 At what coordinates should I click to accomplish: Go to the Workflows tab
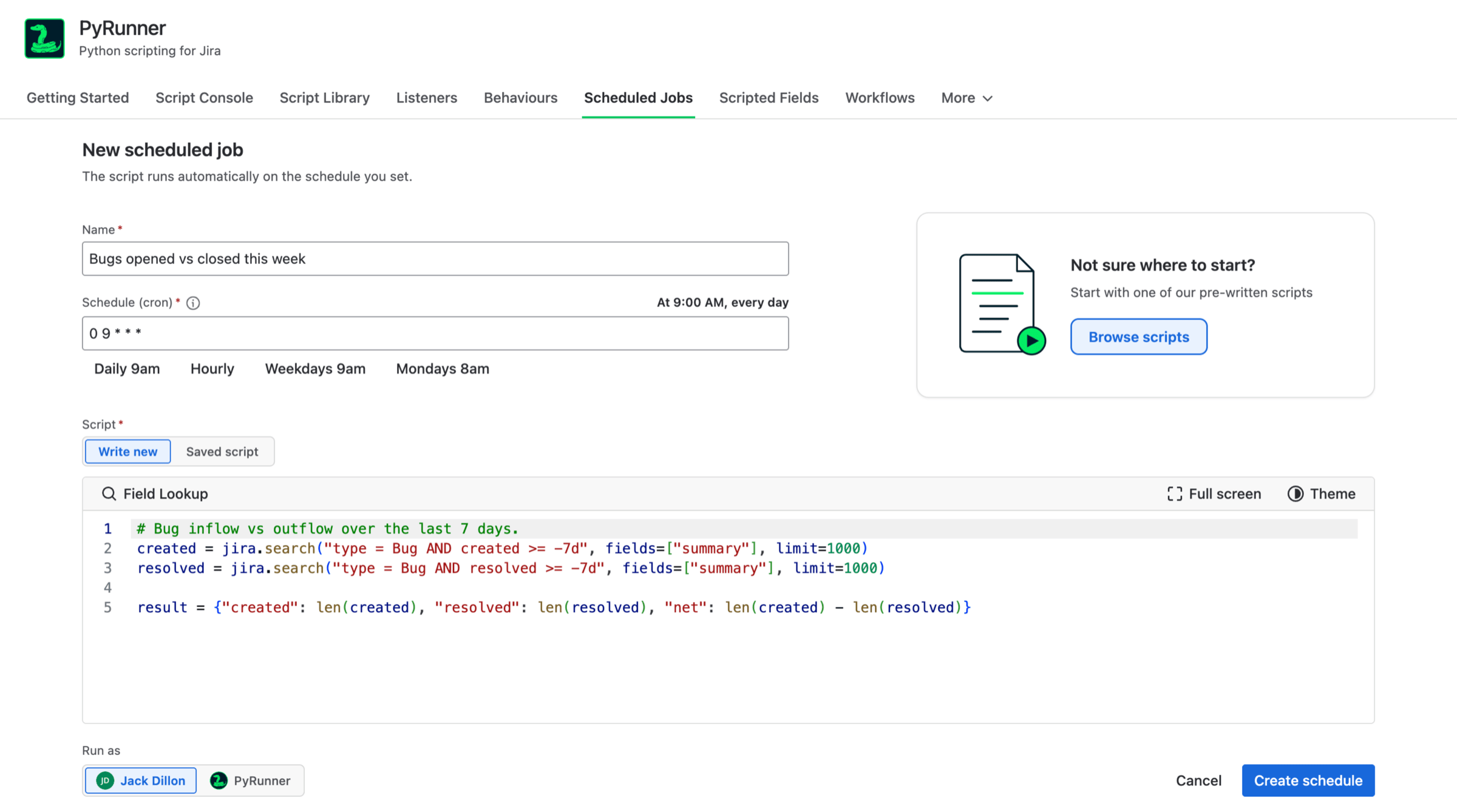click(x=880, y=98)
